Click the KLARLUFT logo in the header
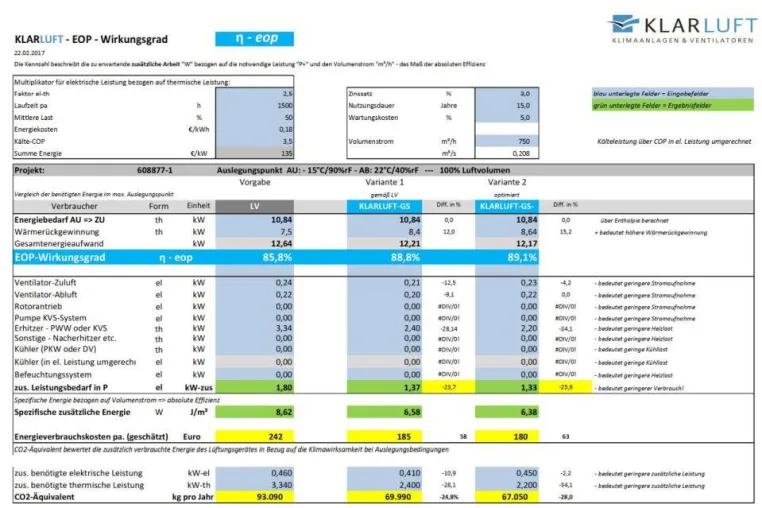Viewport: 762px width, 508px height. click(x=682, y=29)
